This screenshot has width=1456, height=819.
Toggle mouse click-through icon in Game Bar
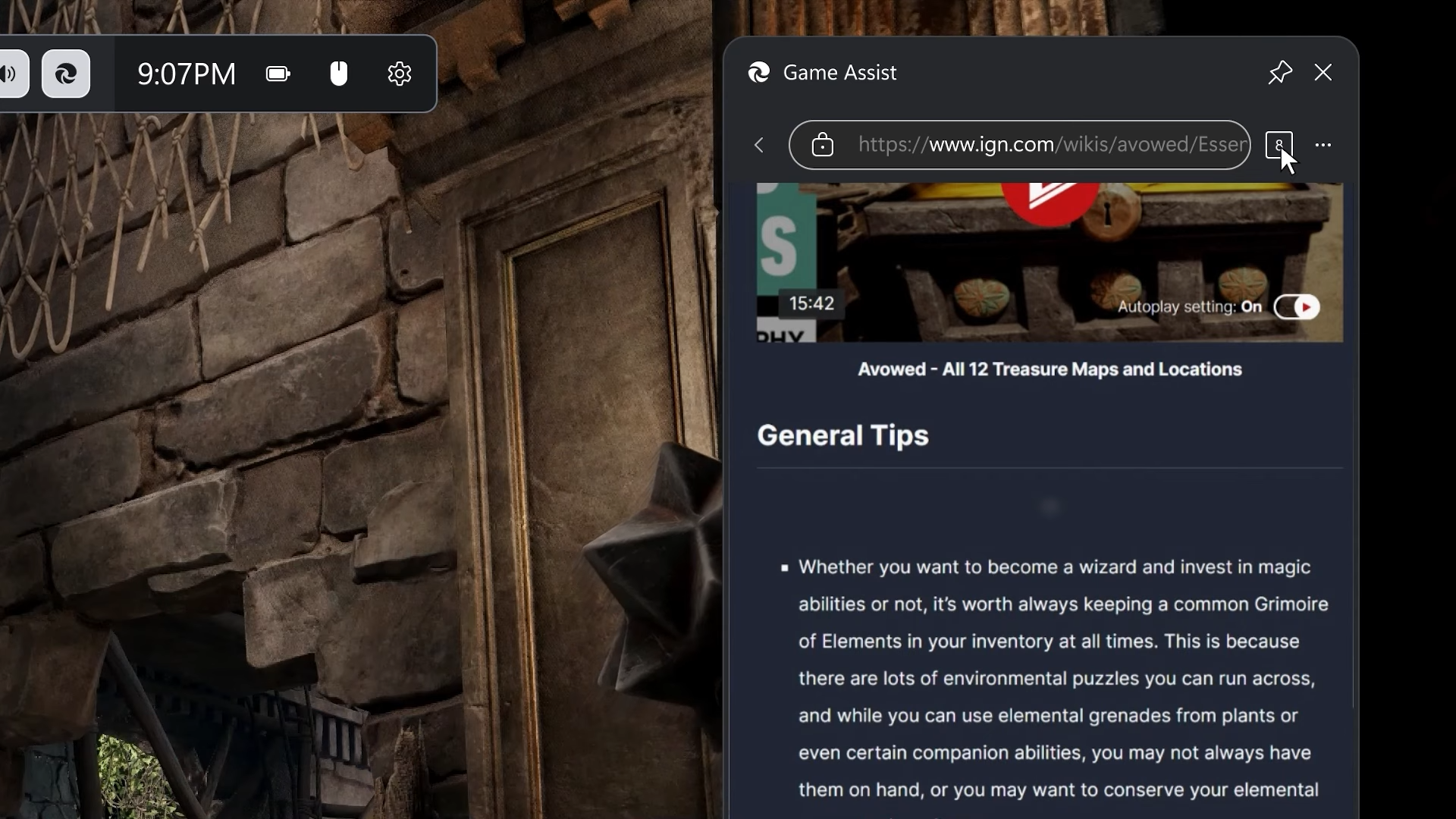[x=339, y=74]
